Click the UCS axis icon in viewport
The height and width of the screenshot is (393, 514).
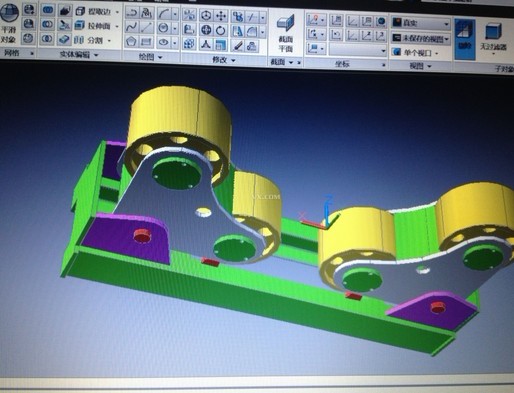[321, 213]
